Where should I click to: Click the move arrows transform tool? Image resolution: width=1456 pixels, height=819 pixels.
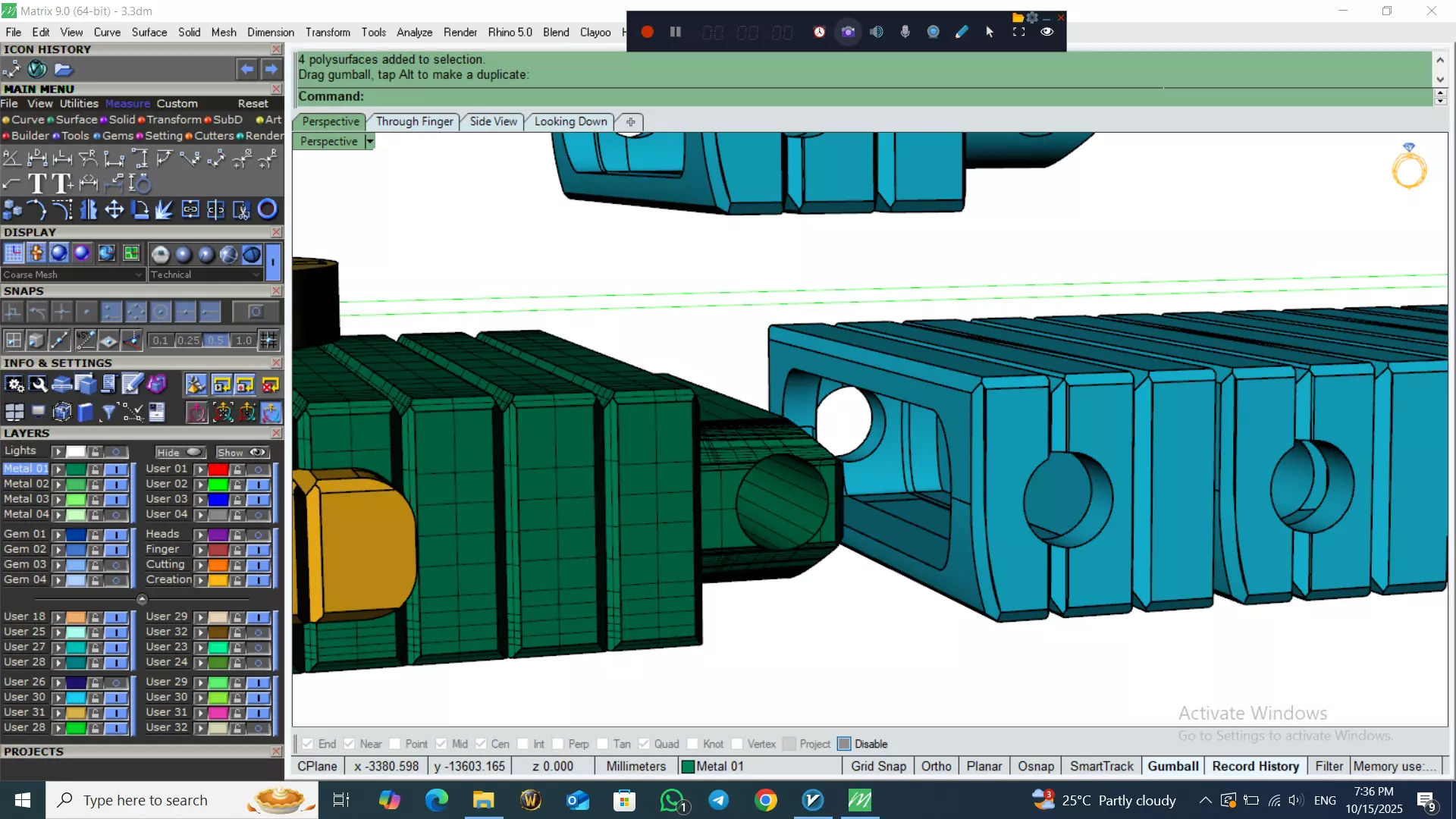pos(114,209)
